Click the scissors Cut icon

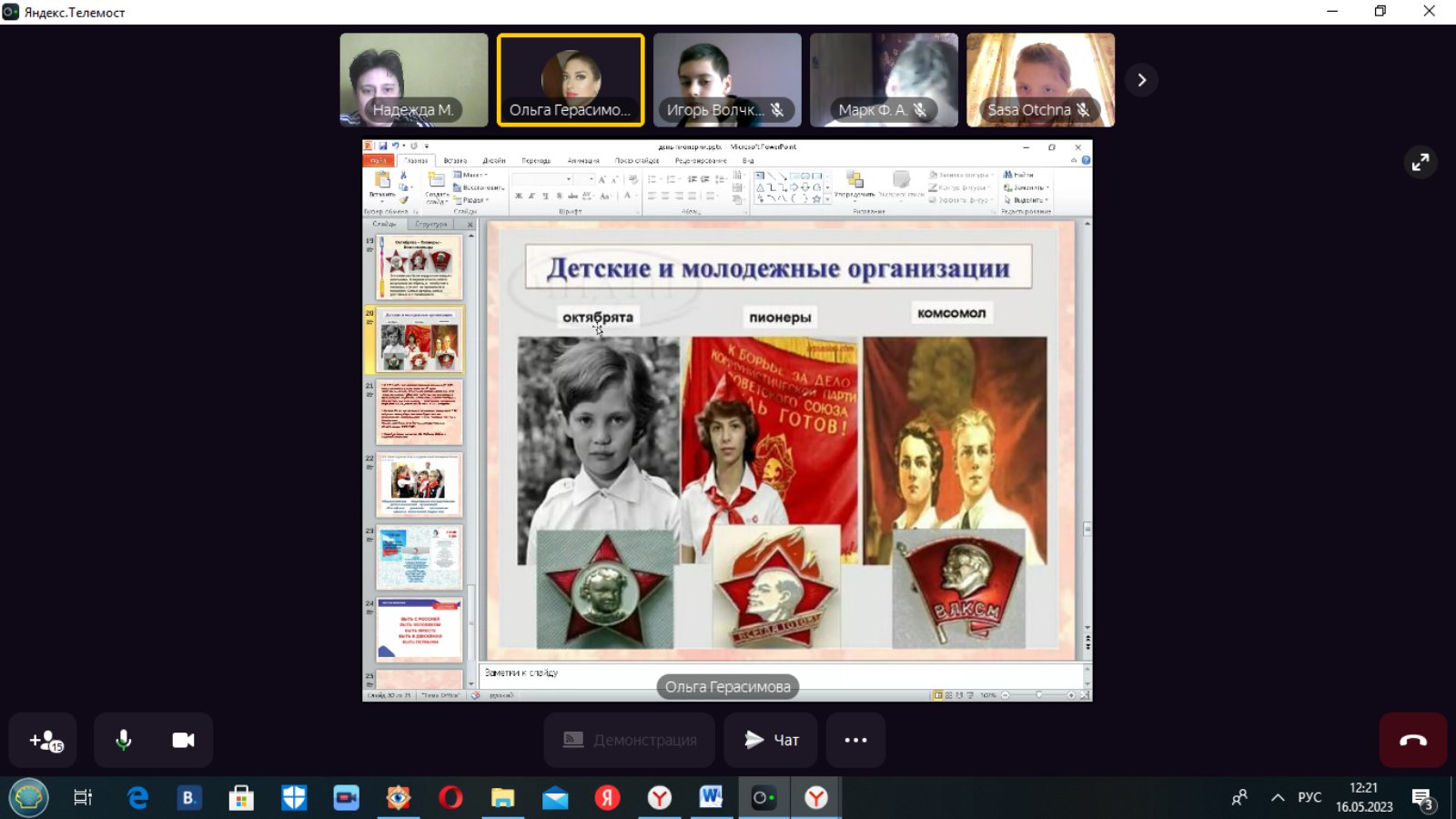pyautogui.click(x=403, y=175)
